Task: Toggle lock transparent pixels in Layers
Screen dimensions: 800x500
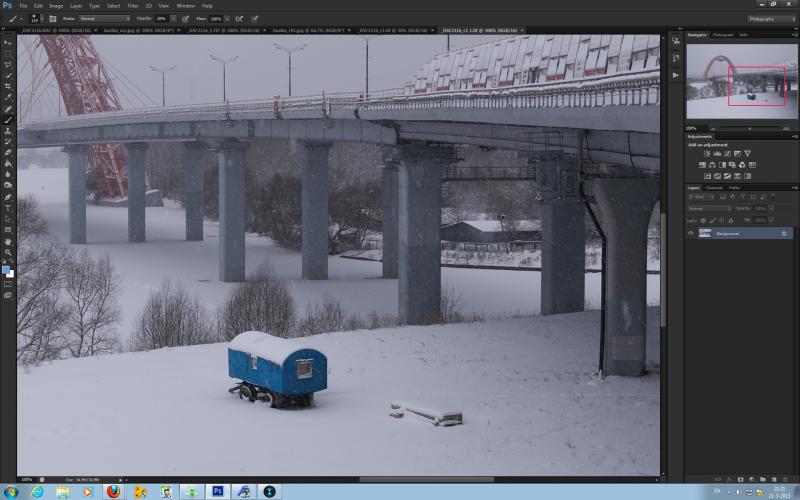Action: (x=703, y=220)
